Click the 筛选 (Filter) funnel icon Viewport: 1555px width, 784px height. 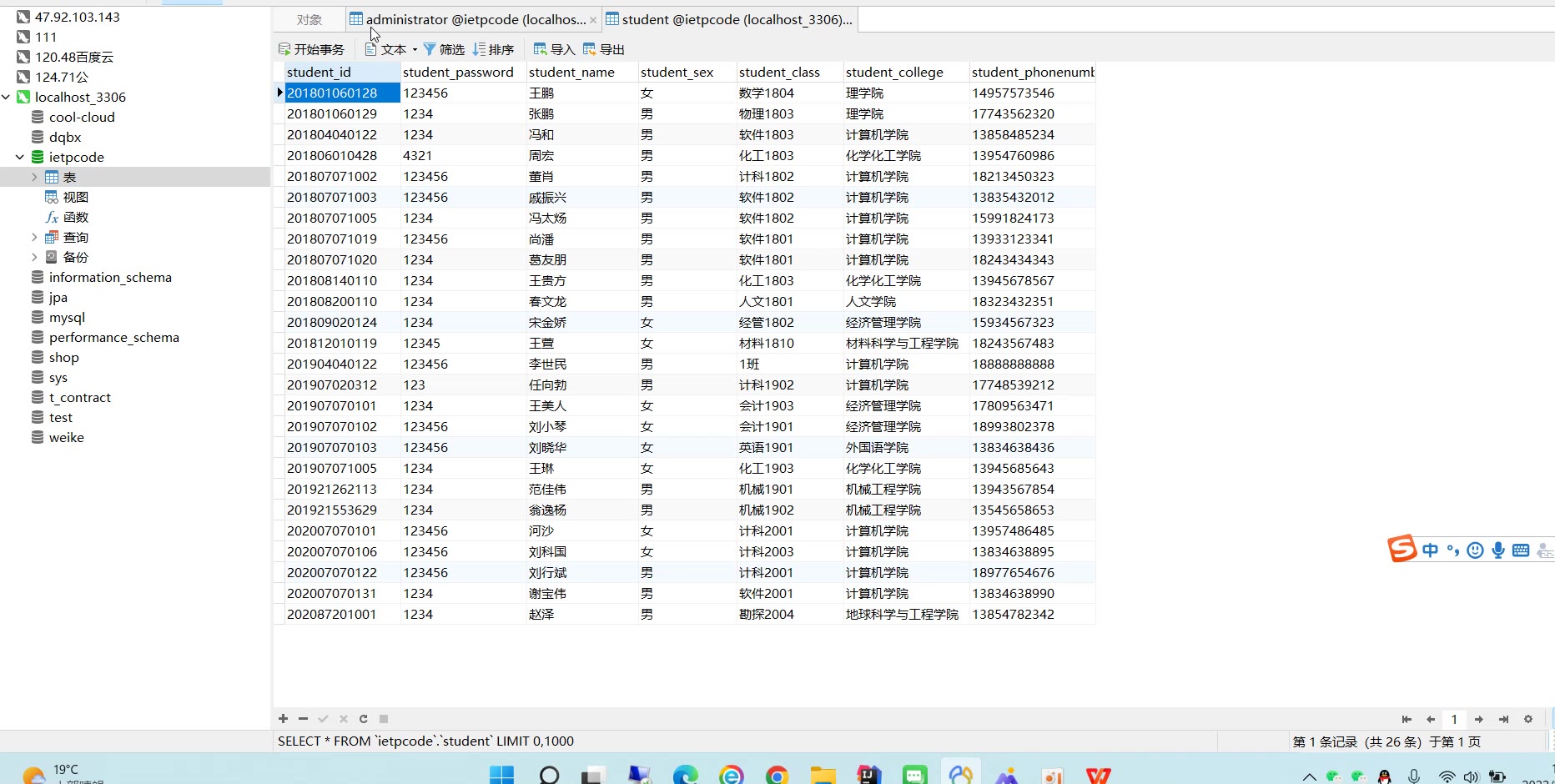(430, 49)
